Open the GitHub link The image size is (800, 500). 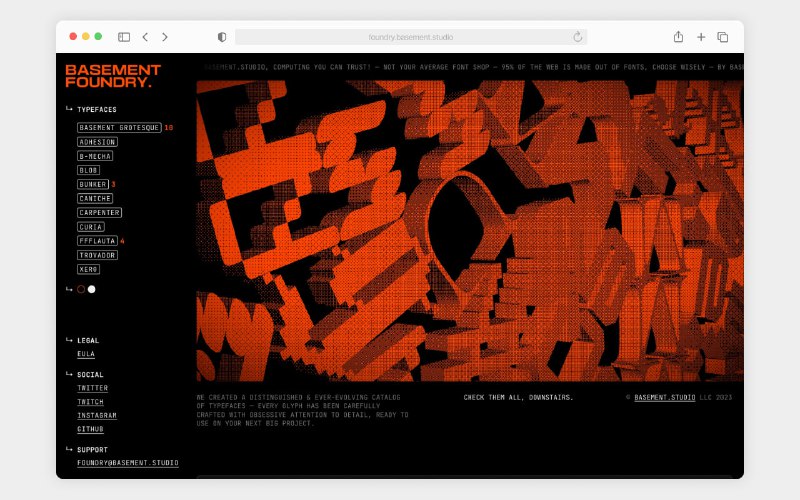[x=90, y=430]
